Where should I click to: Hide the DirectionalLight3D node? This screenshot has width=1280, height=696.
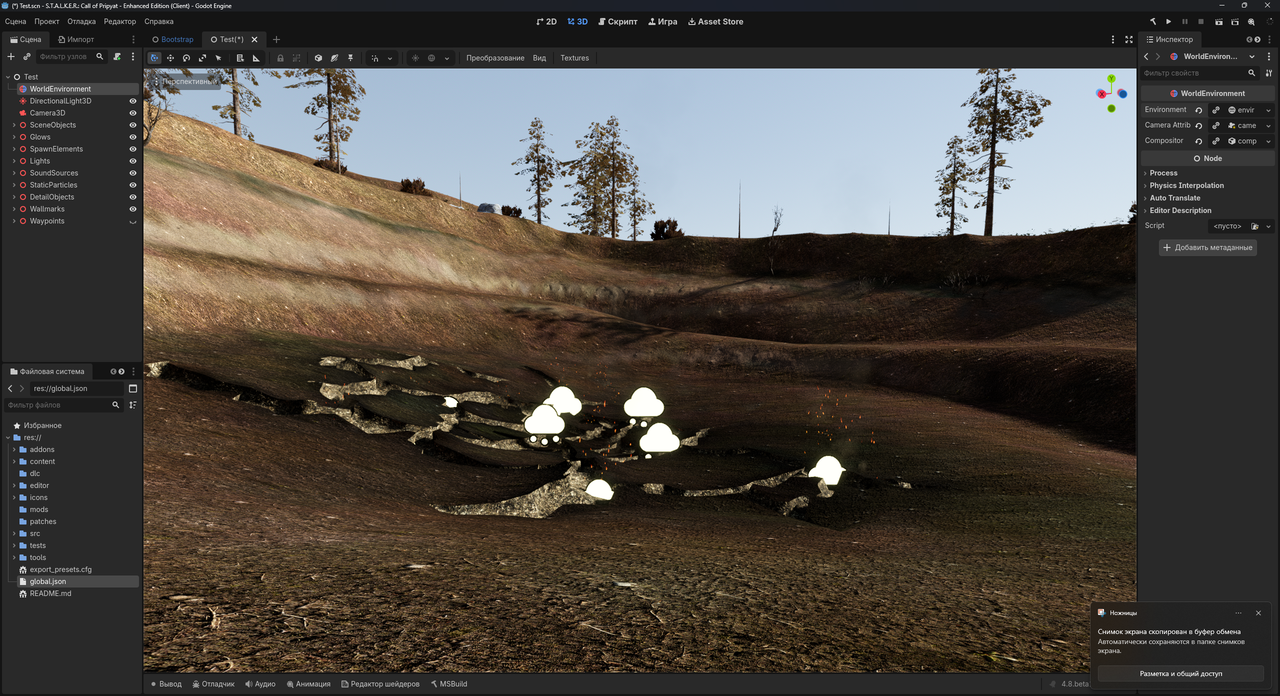(133, 101)
